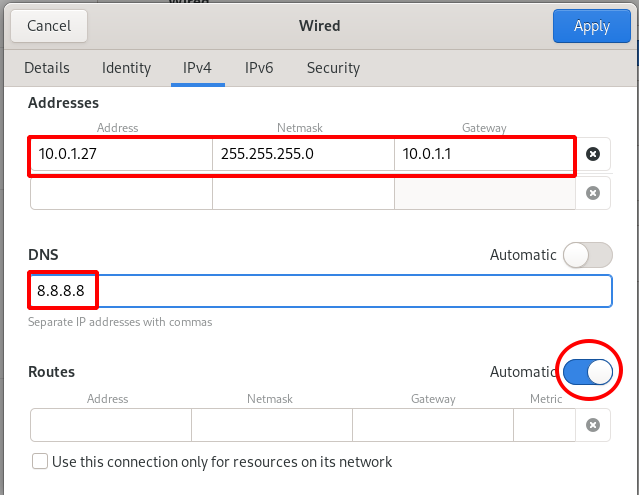Open the Identity tab
This screenshot has height=495, width=639.
pos(126,68)
